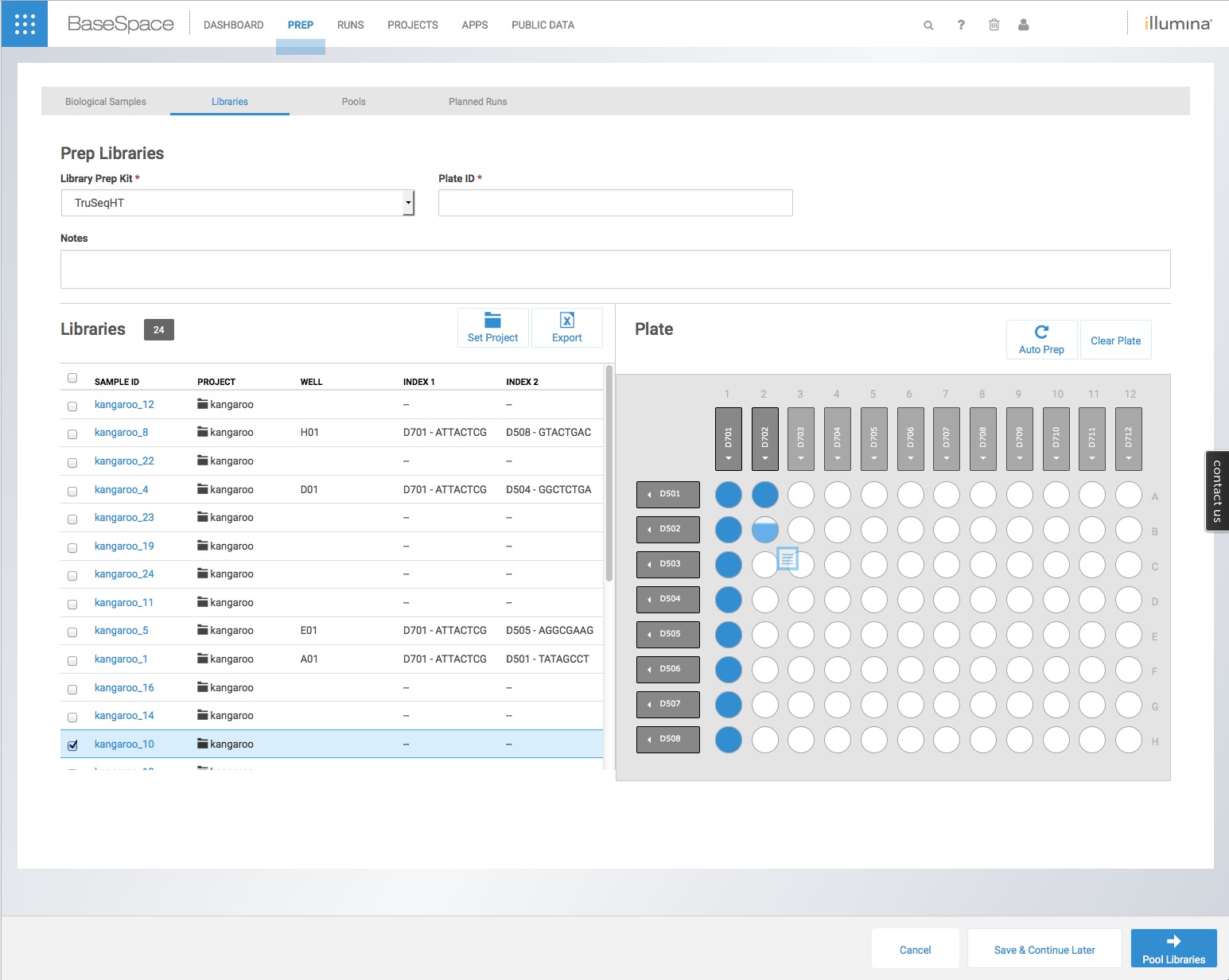
Task: Focus the Notes text area
Action: click(x=615, y=269)
